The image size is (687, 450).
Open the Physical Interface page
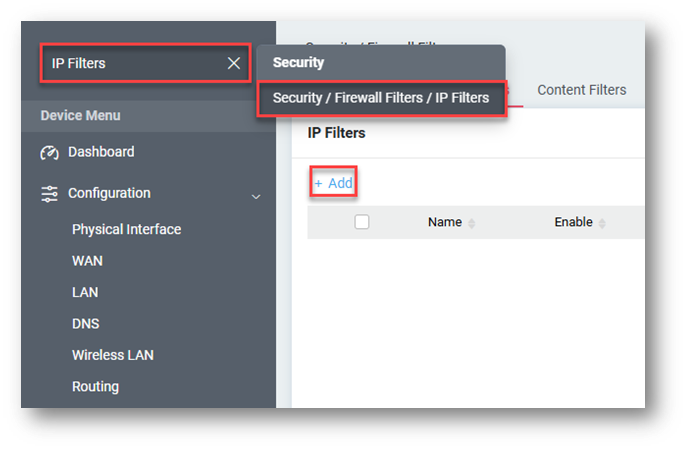click(126, 229)
